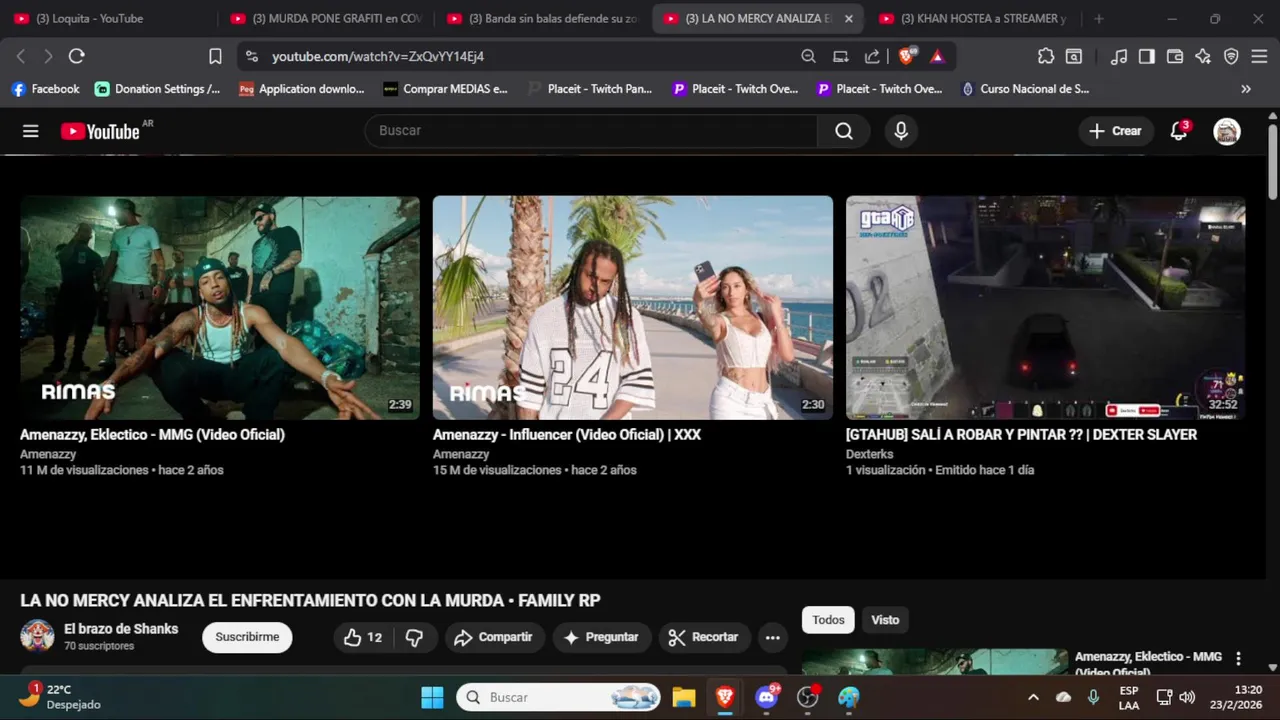Image resolution: width=1280 pixels, height=720 pixels.
Task: Show more bookmarks chevron
Action: tap(1246, 89)
